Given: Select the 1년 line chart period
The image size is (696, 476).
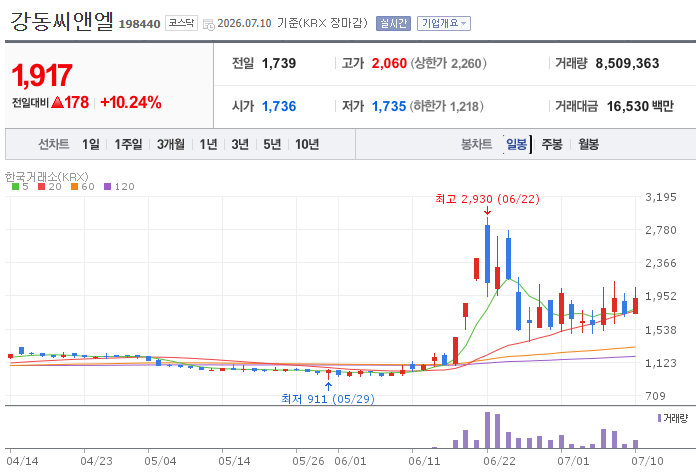Looking at the screenshot, I should (x=208, y=144).
